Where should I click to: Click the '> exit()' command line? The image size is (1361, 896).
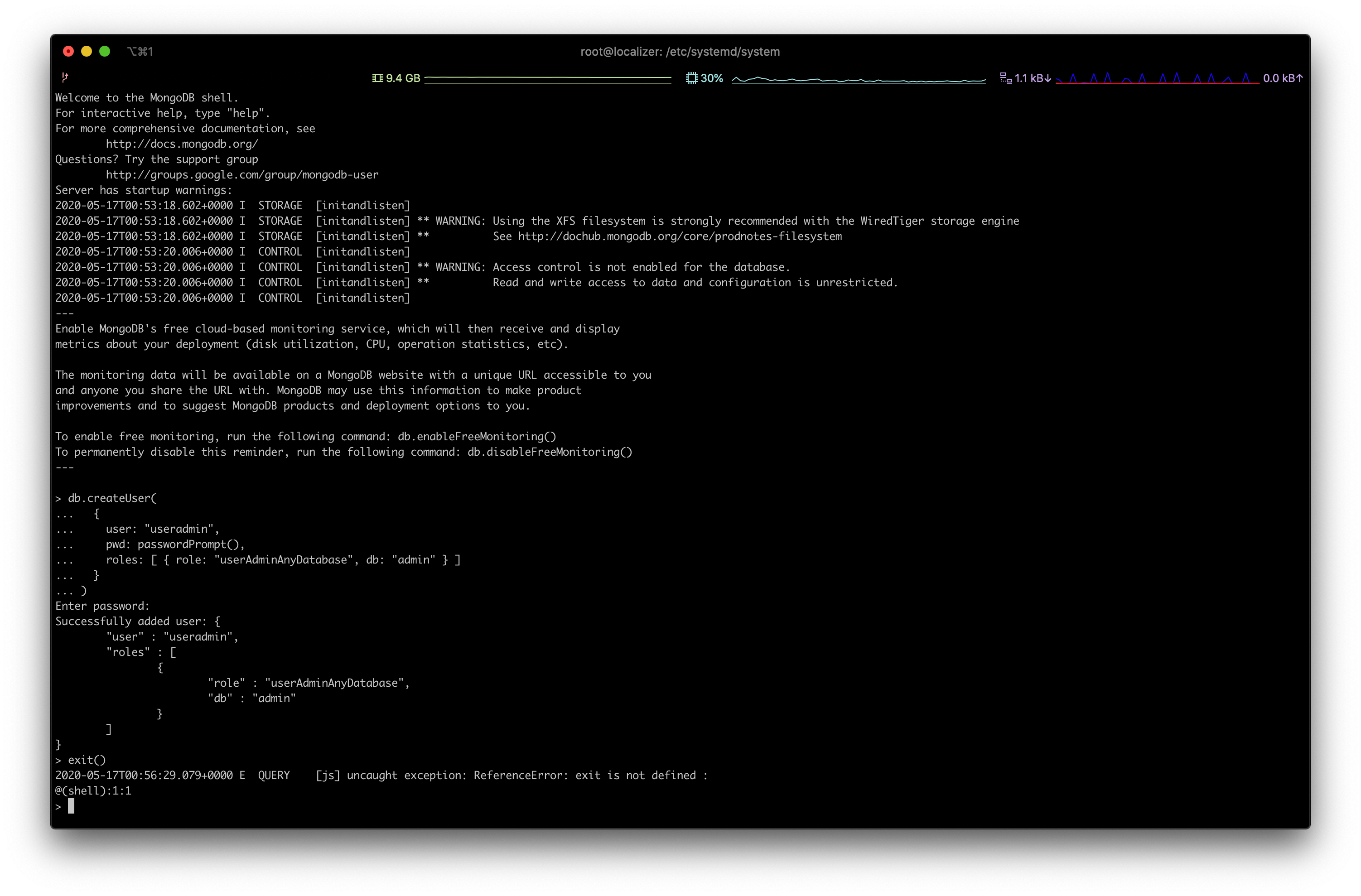click(x=81, y=760)
